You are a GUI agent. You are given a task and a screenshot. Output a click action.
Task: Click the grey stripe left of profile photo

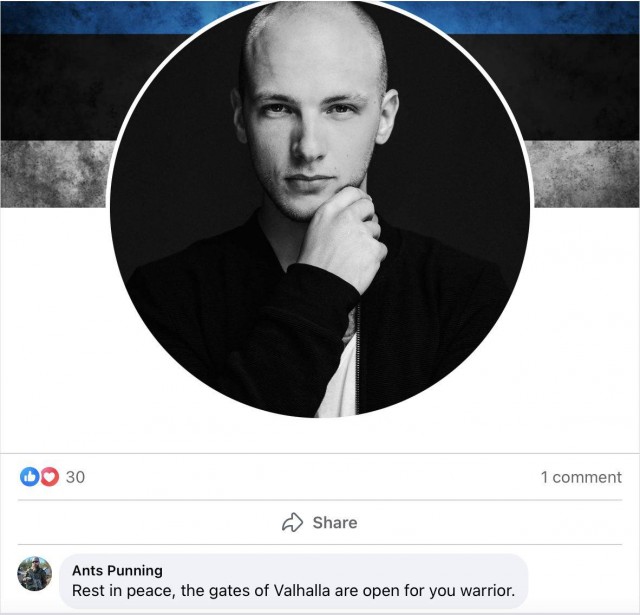[55, 174]
